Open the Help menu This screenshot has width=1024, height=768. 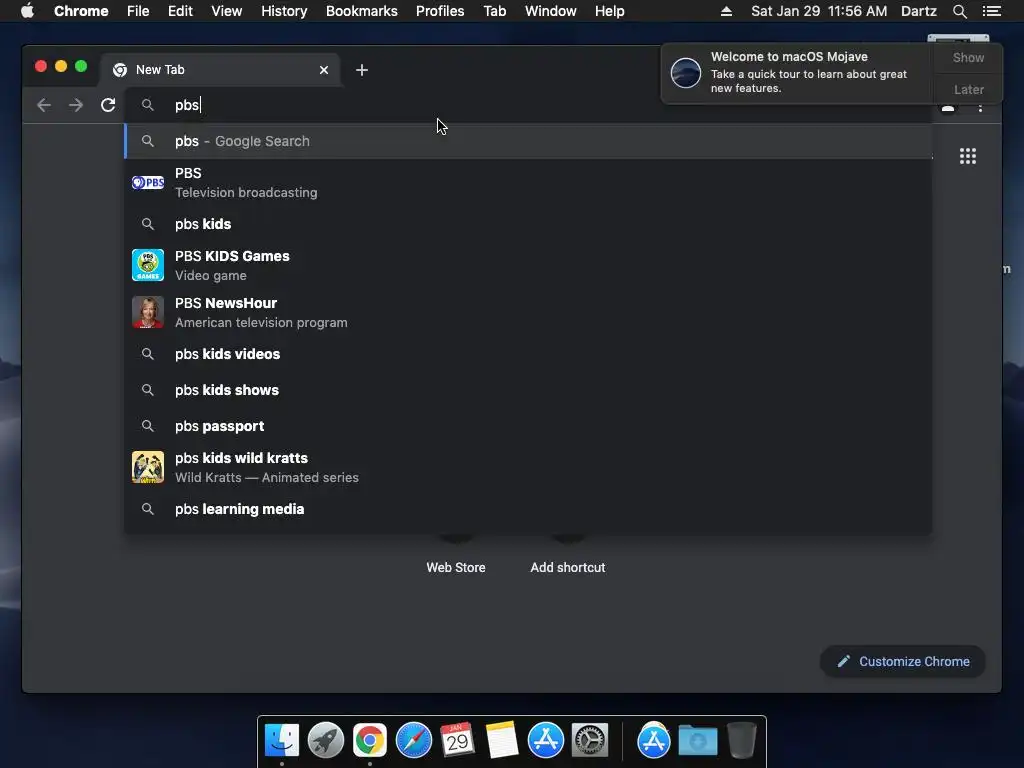[x=609, y=11]
